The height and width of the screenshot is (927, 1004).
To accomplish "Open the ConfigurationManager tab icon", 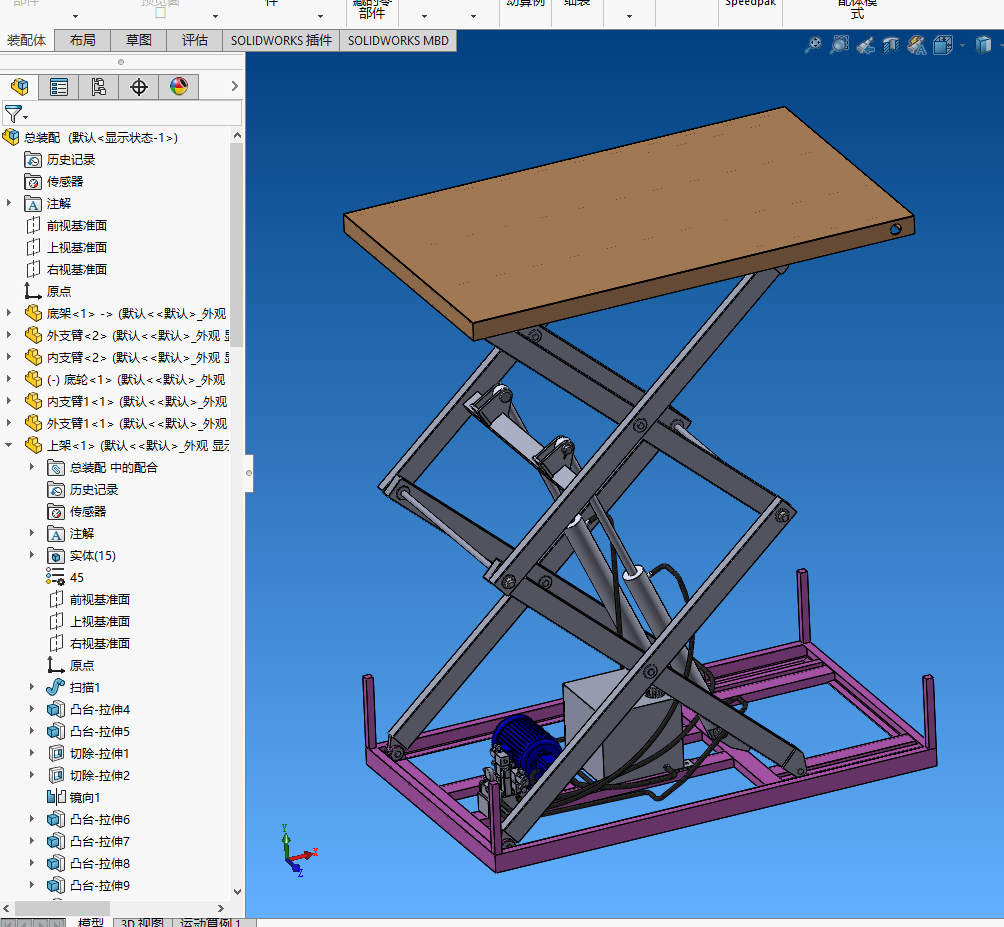I will coord(98,87).
